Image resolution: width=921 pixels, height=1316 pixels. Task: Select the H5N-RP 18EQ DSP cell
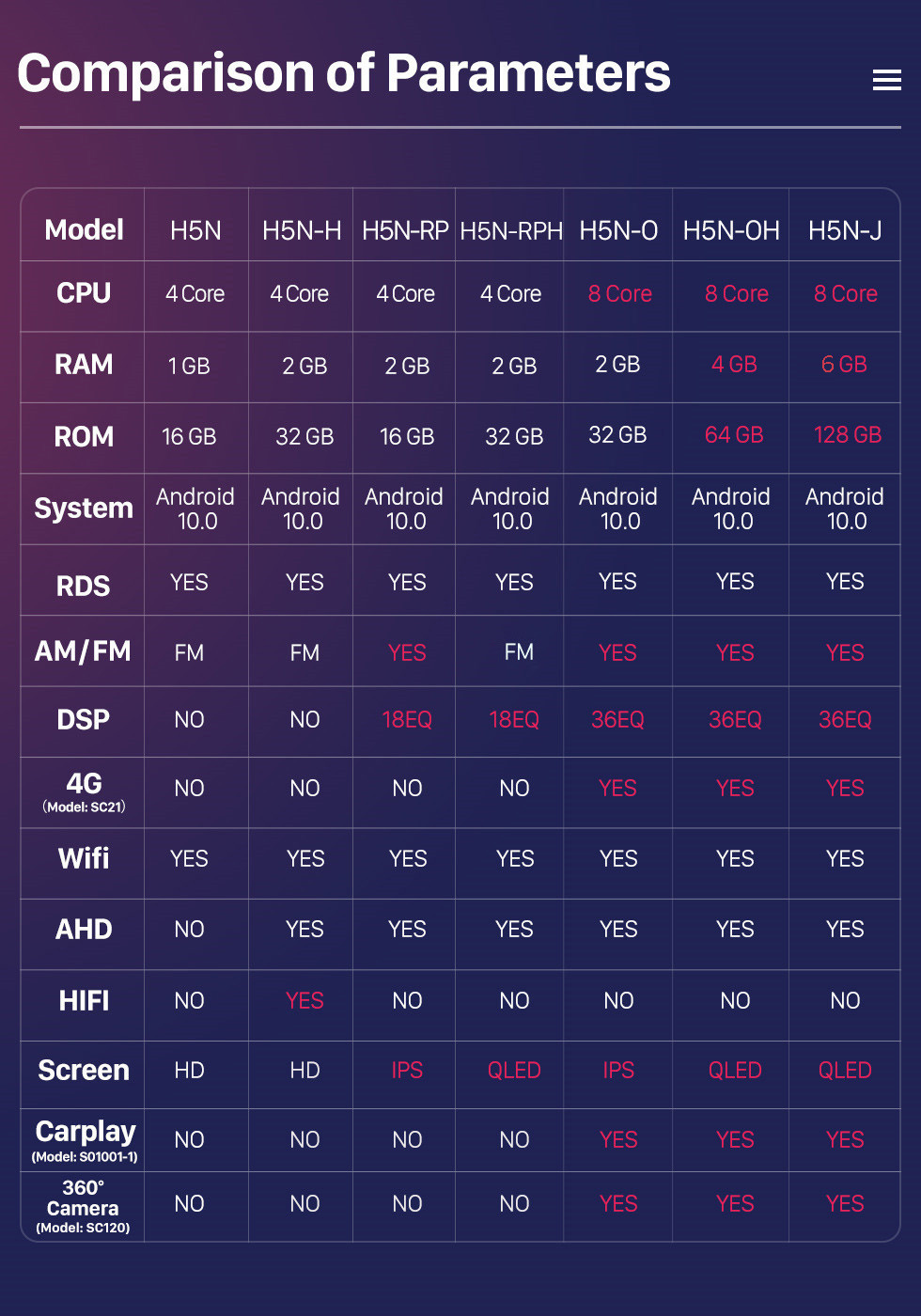click(x=407, y=720)
